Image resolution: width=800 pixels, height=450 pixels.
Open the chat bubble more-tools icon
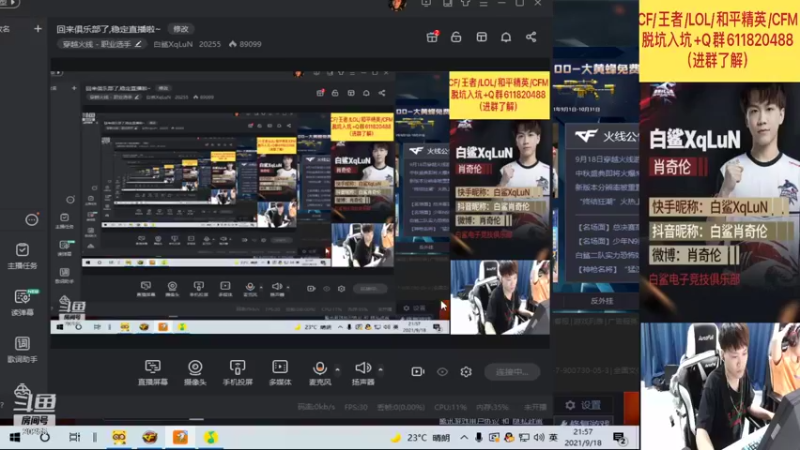point(32,219)
